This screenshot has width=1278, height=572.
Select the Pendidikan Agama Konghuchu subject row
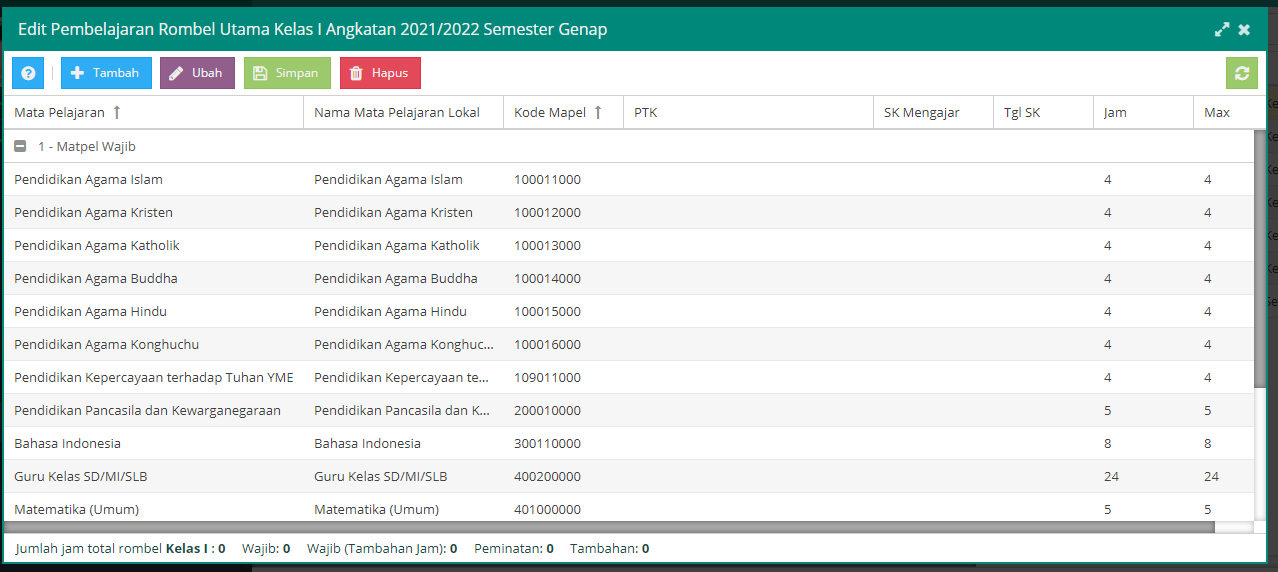tap(628, 344)
